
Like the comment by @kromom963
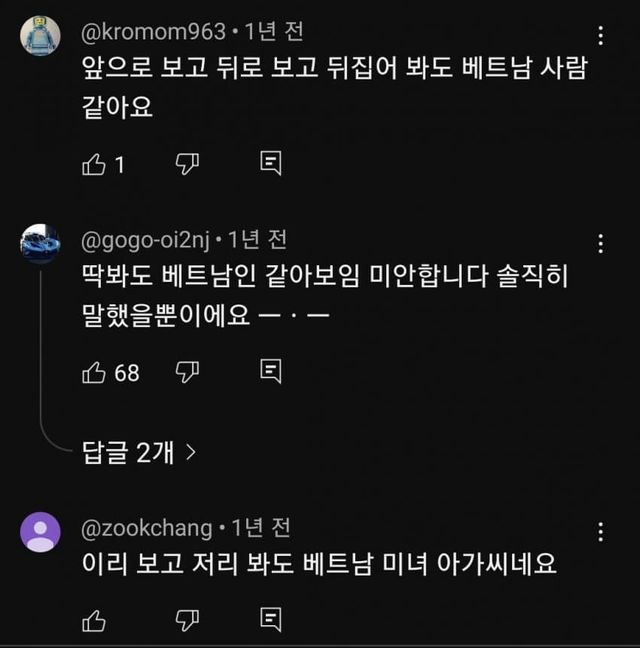point(94,164)
